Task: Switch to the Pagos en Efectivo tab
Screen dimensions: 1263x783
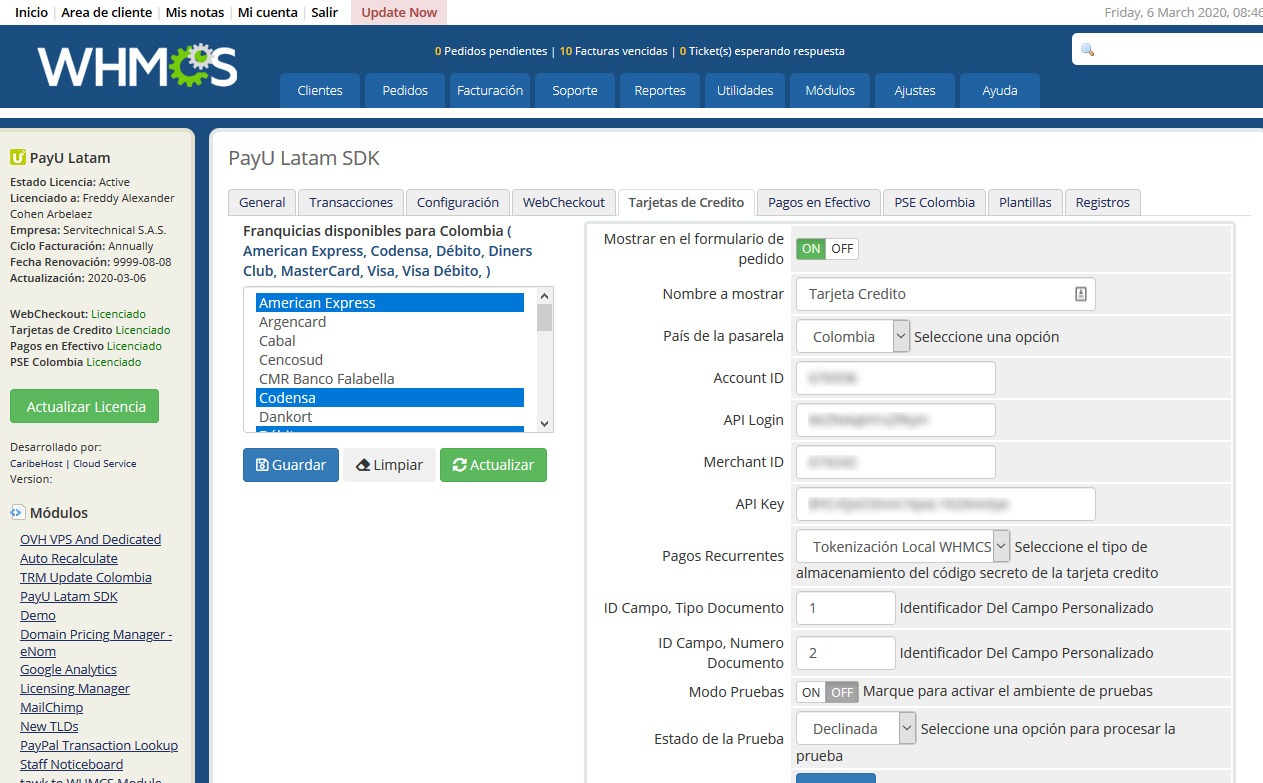Action: (819, 202)
